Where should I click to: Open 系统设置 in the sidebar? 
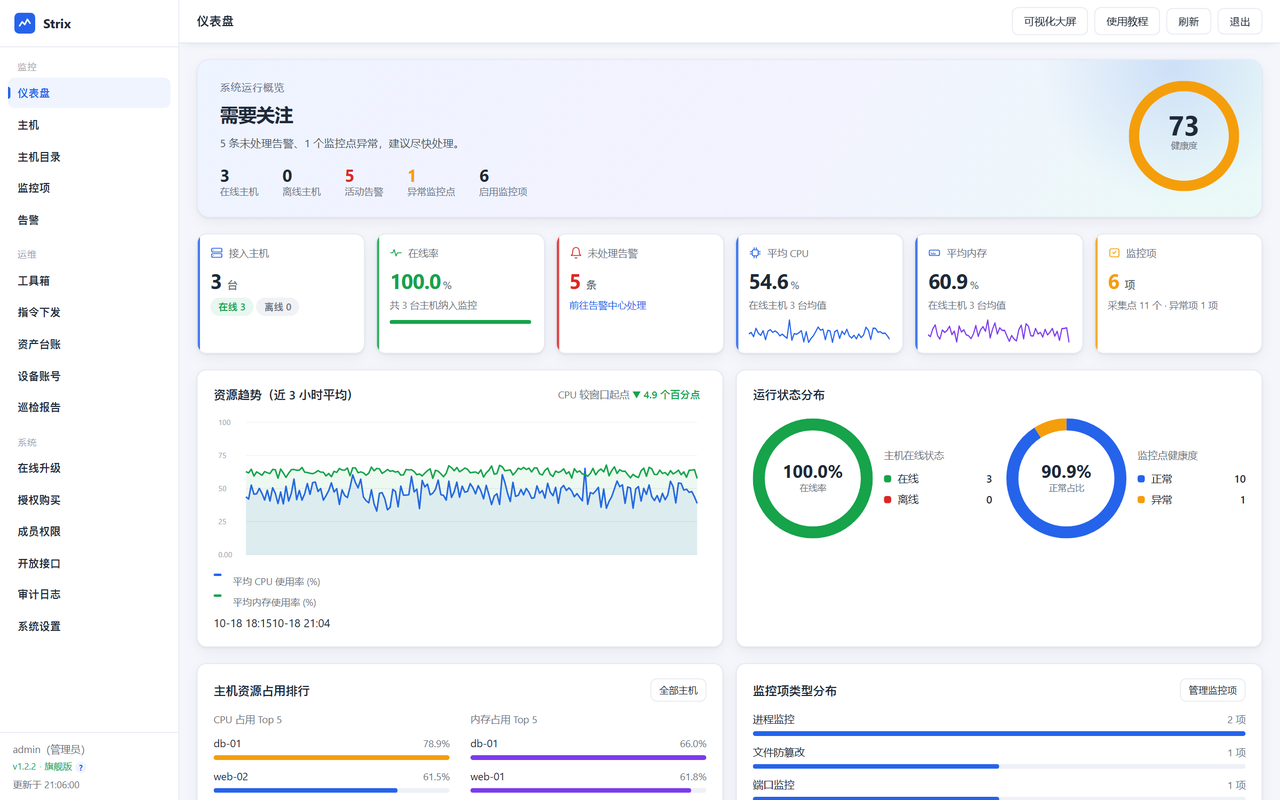point(89,626)
